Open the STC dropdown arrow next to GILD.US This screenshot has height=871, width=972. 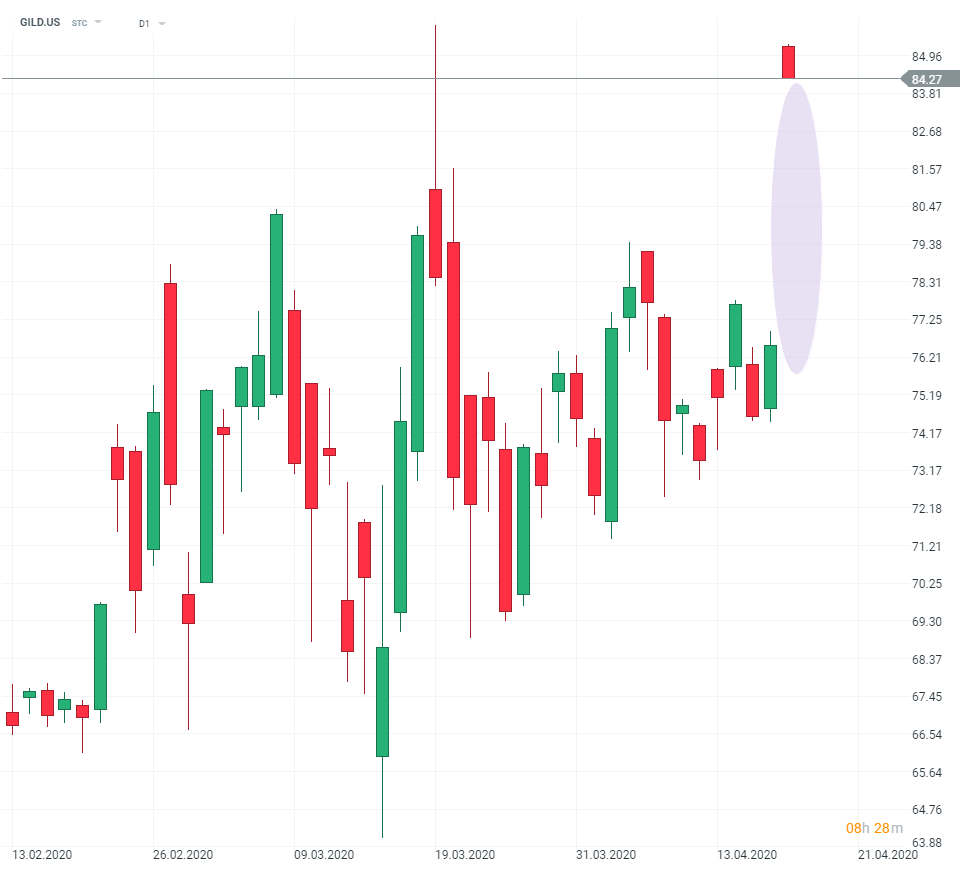[x=98, y=22]
